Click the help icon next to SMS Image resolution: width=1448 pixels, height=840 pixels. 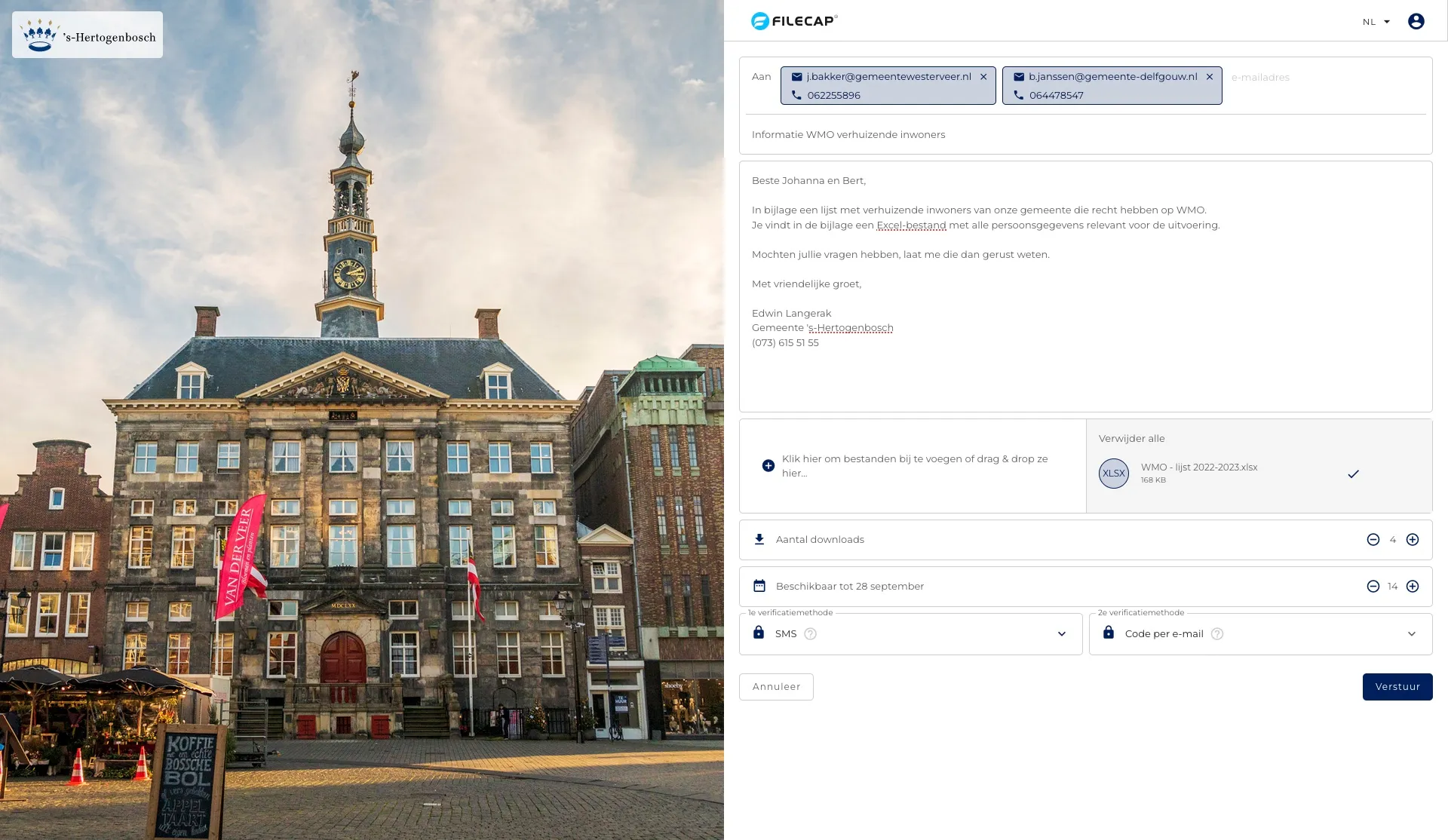(811, 634)
